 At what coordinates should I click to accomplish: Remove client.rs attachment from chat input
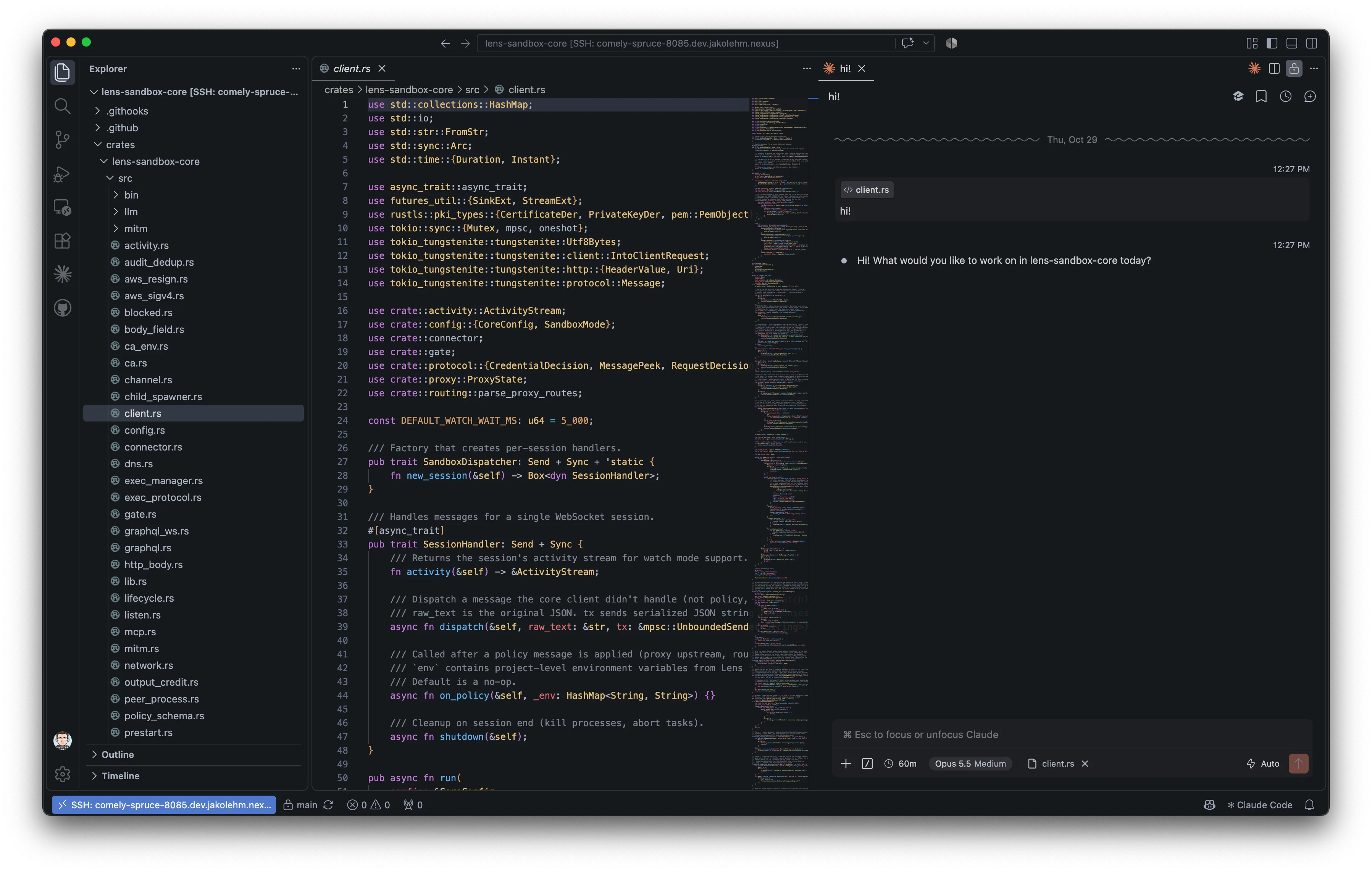(x=1085, y=764)
